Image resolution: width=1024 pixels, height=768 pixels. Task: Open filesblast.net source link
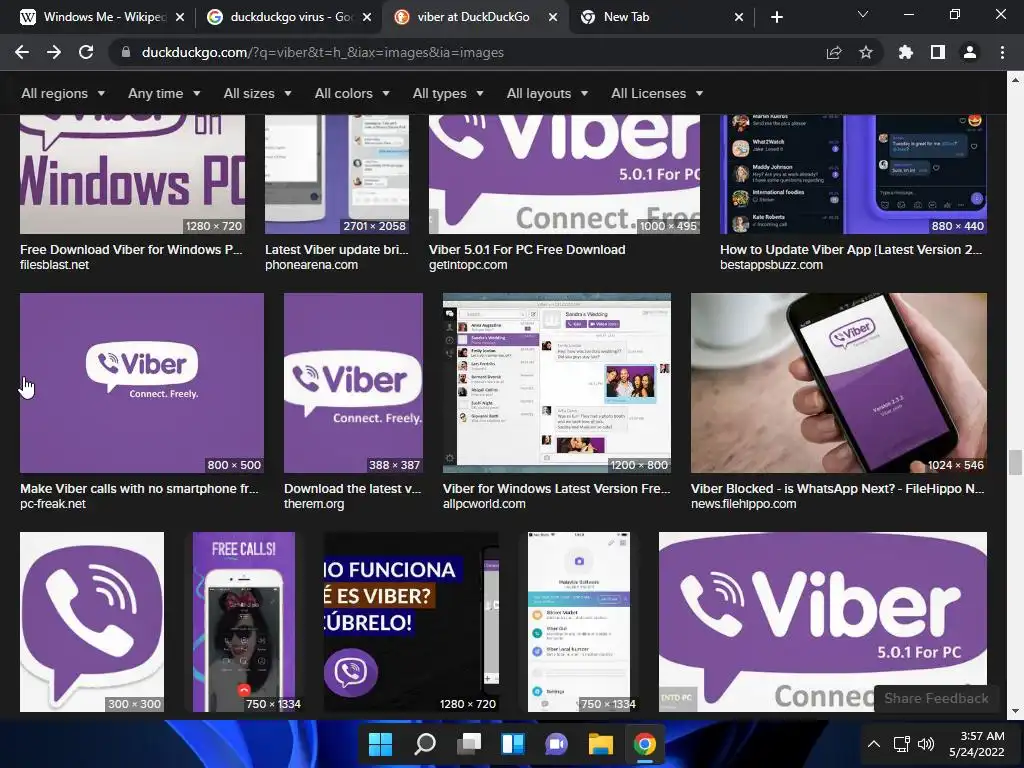[x=54, y=264]
